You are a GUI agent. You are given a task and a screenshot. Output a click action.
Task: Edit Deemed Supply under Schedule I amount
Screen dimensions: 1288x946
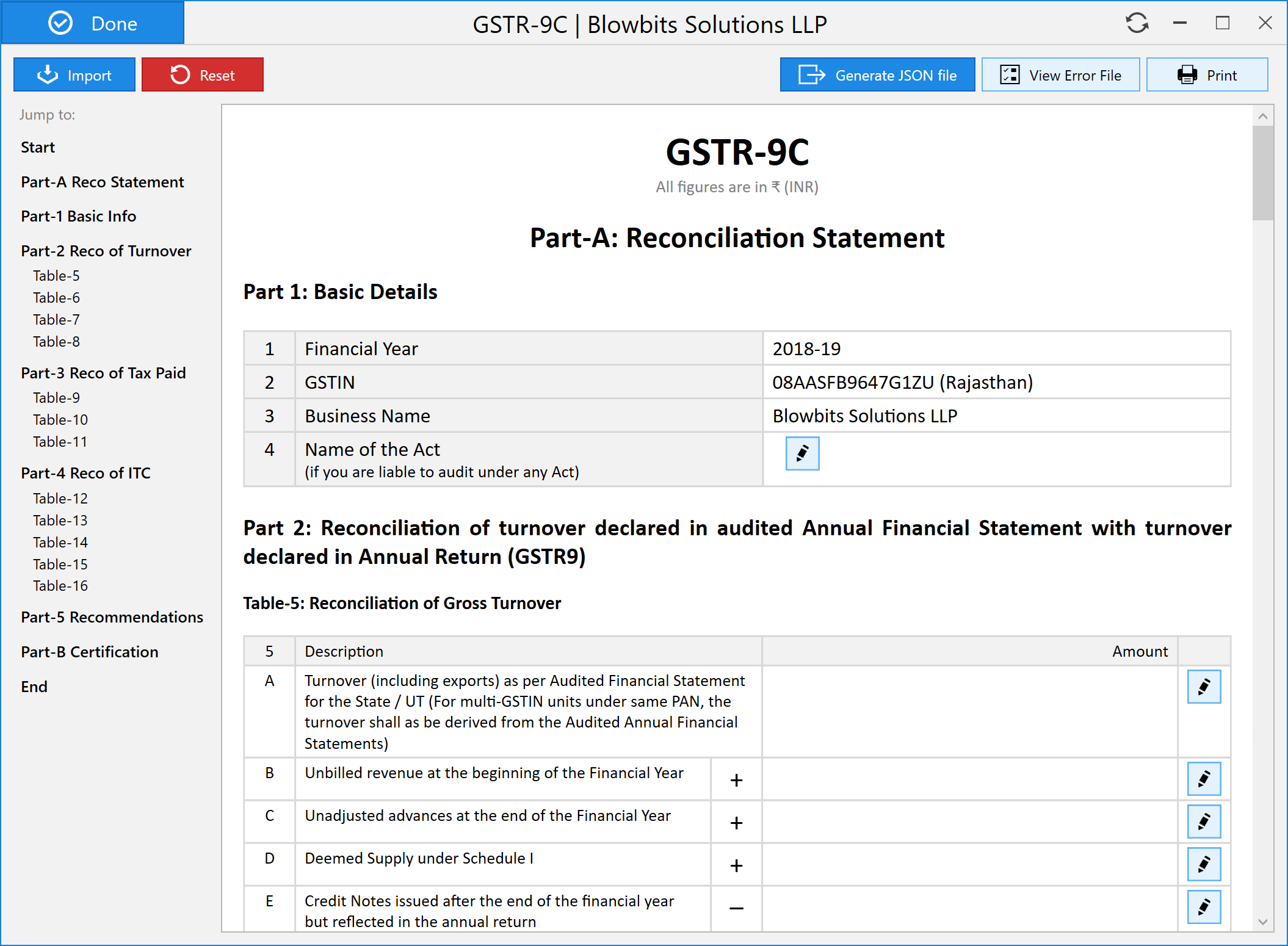[x=1203, y=864]
